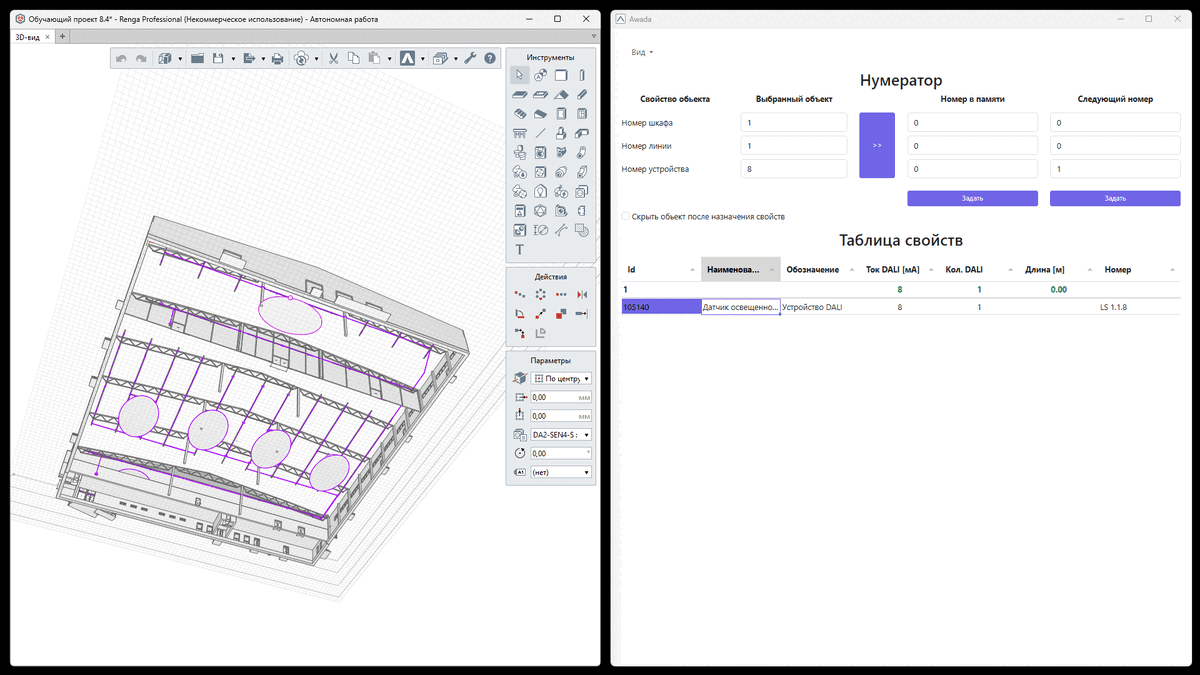Select the Text tool (T) in Инструменты
The height and width of the screenshot is (675, 1200).
tap(520, 249)
